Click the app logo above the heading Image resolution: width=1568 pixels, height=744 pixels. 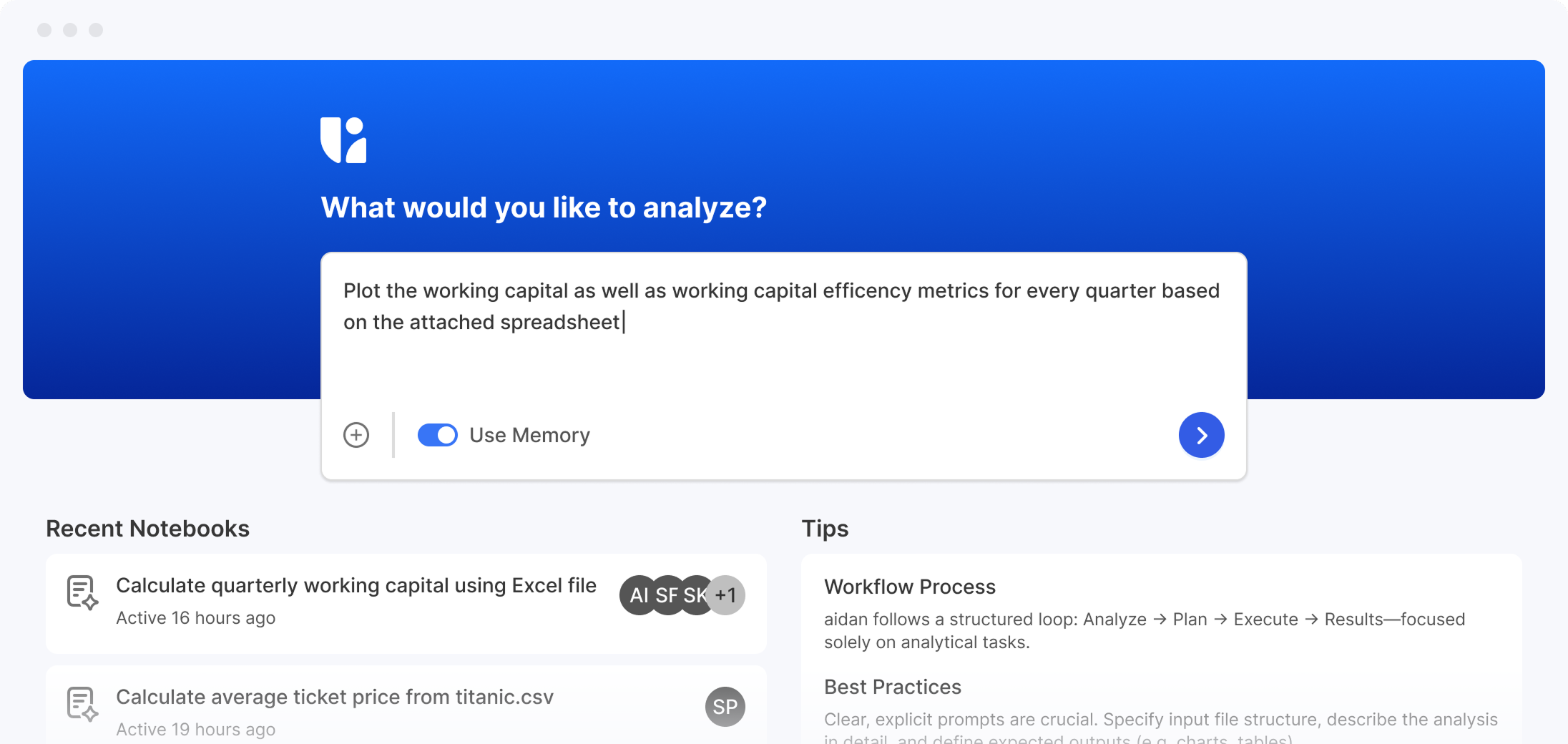point(343,140)
